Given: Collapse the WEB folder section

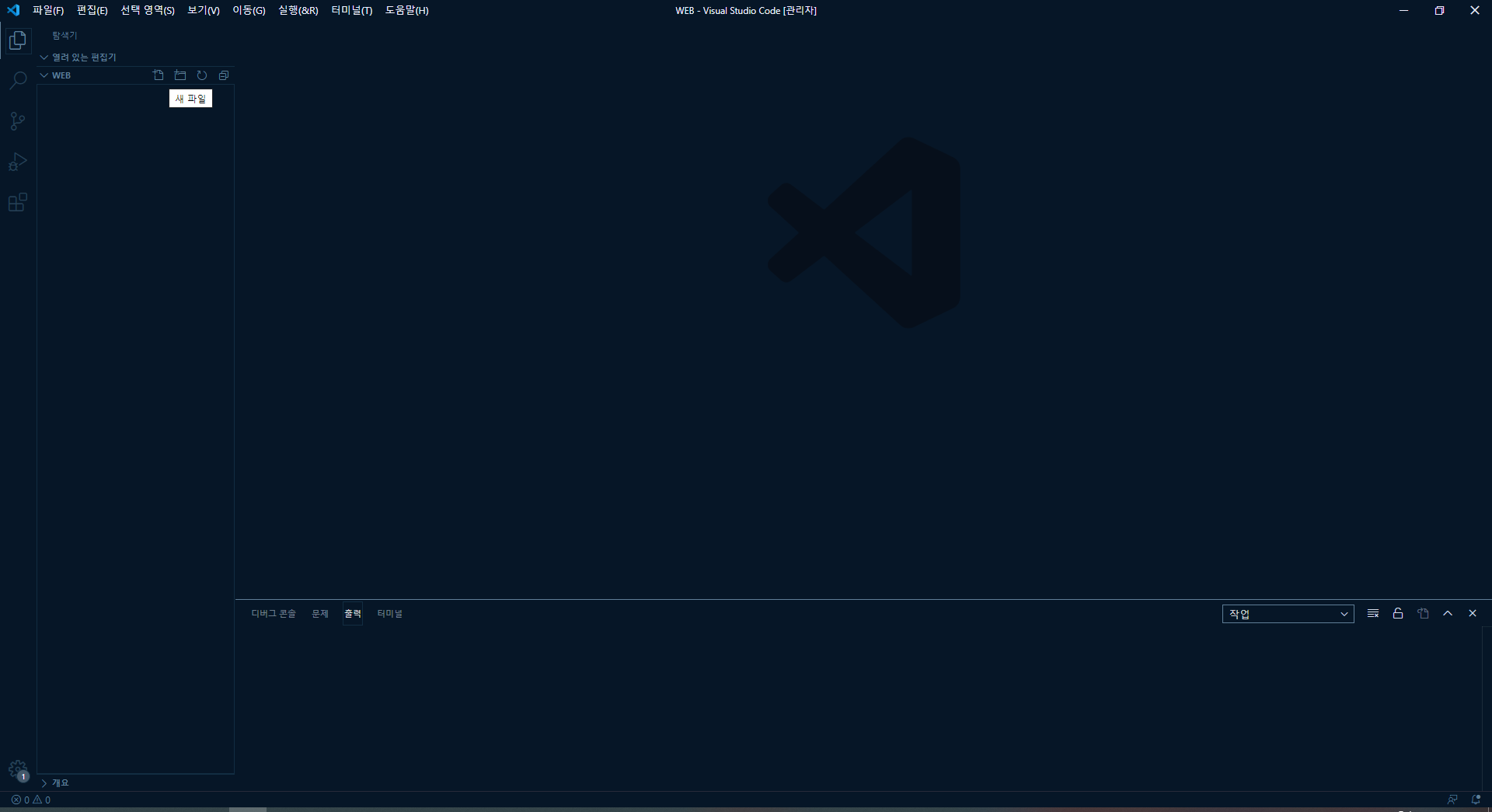Looking at the screenshot, I should click(x=61, y=75).
